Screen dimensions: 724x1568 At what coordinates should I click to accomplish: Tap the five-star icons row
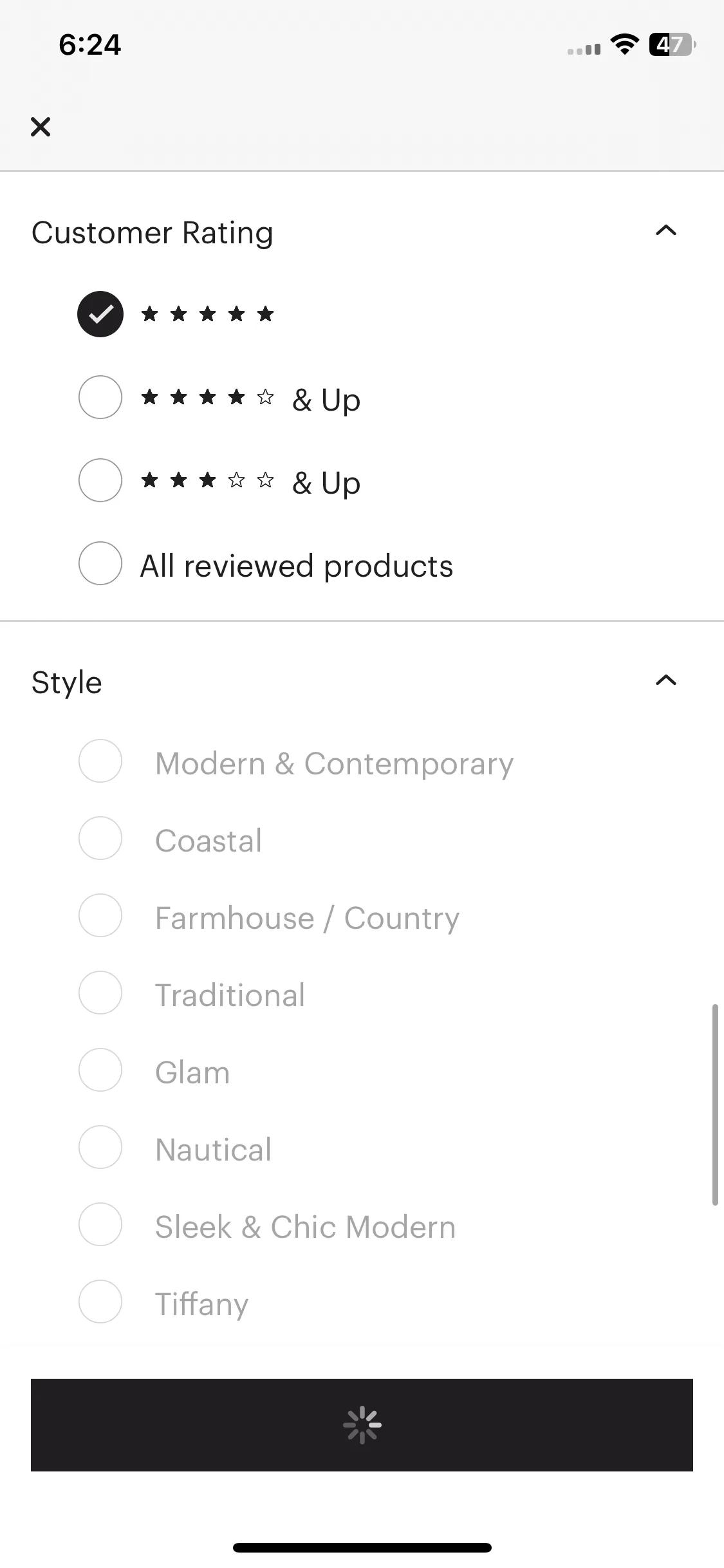point(208,314)
